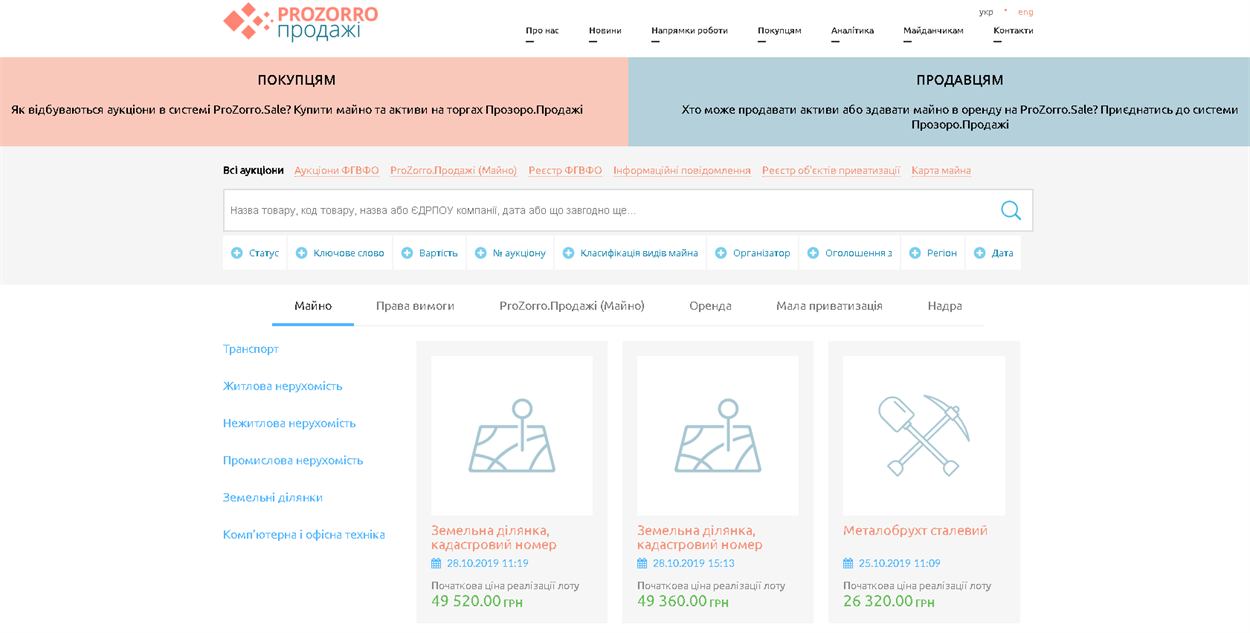Click calendar icon next to 28.10.2019 15:13
1250x633 pixels.
tap(642, 563)
